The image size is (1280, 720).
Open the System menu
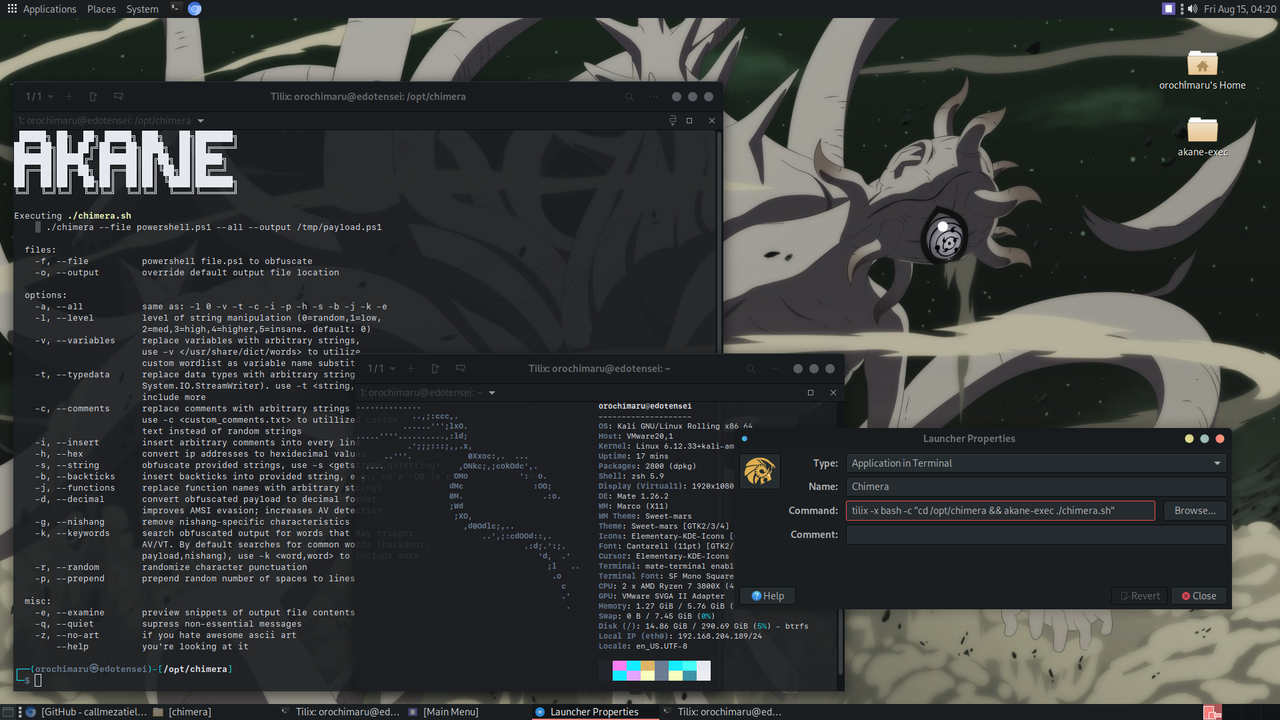click(142, 9)
